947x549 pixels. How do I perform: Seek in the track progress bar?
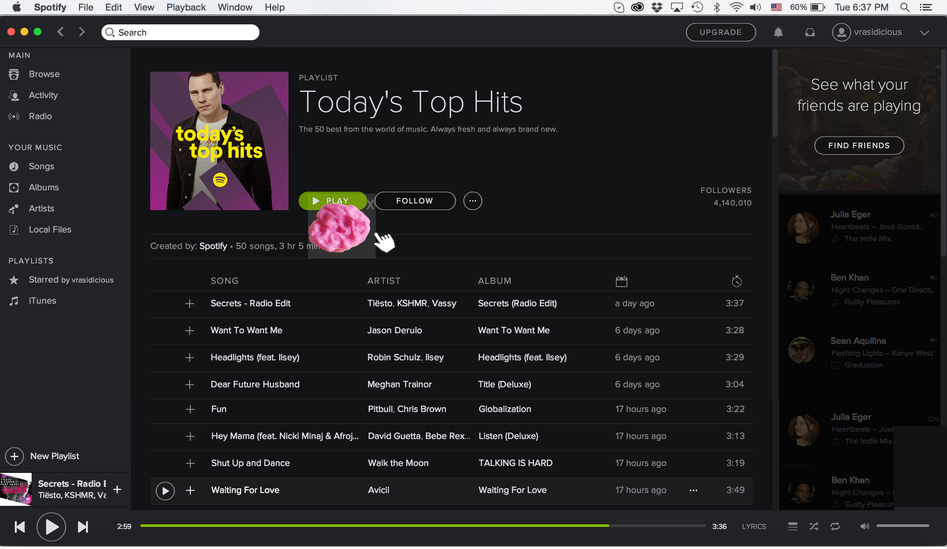423,526
